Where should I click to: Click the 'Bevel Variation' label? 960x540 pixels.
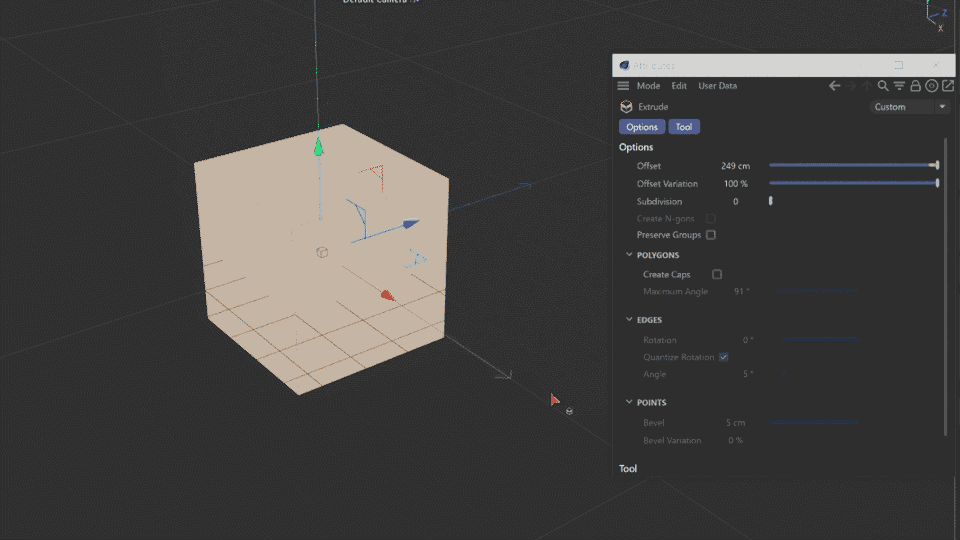(672, 440)
